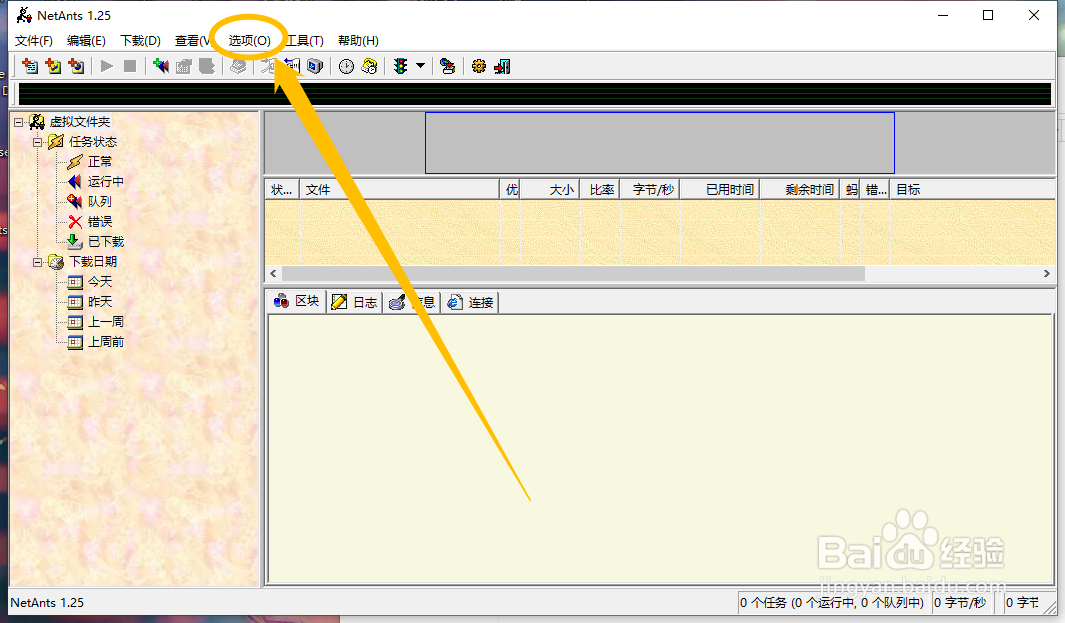This screenshot has height=623, width=1065.
Task: Select the 任务状态 folder
Action: pyautogui.click(x=93, y=142)
